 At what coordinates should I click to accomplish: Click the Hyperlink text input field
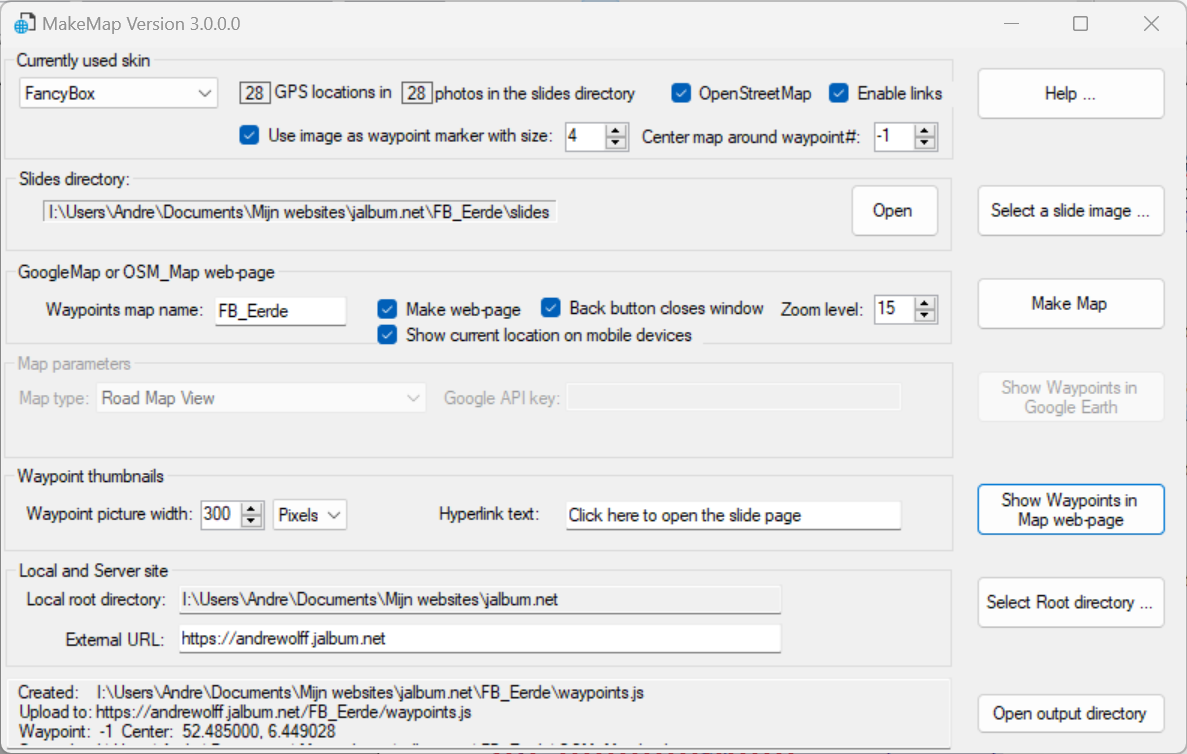tap(732, 515)
